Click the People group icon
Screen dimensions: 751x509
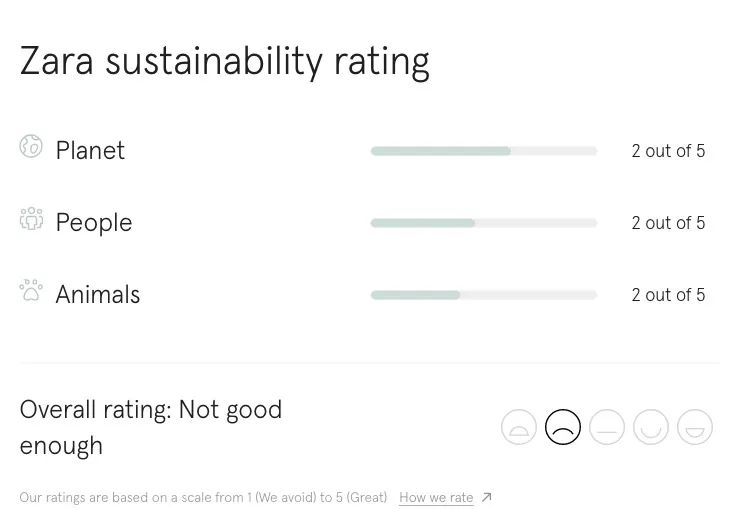click(31, 219)
